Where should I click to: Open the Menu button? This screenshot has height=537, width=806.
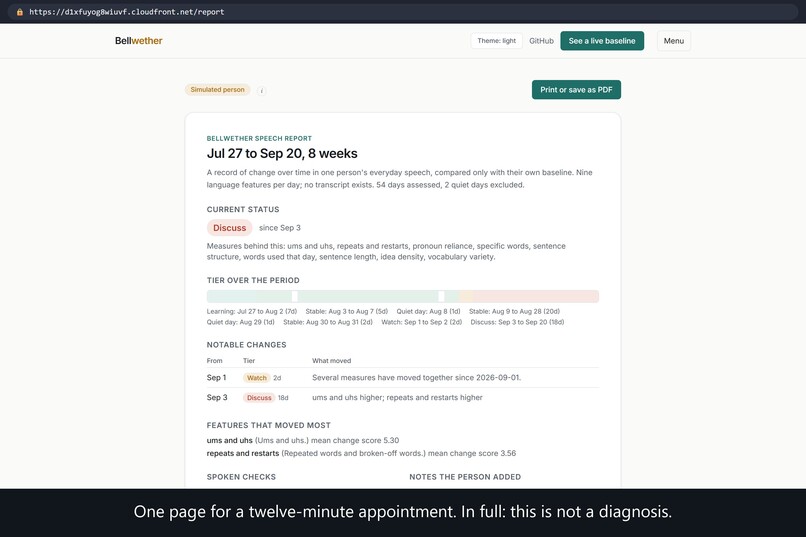click(673, 41)
